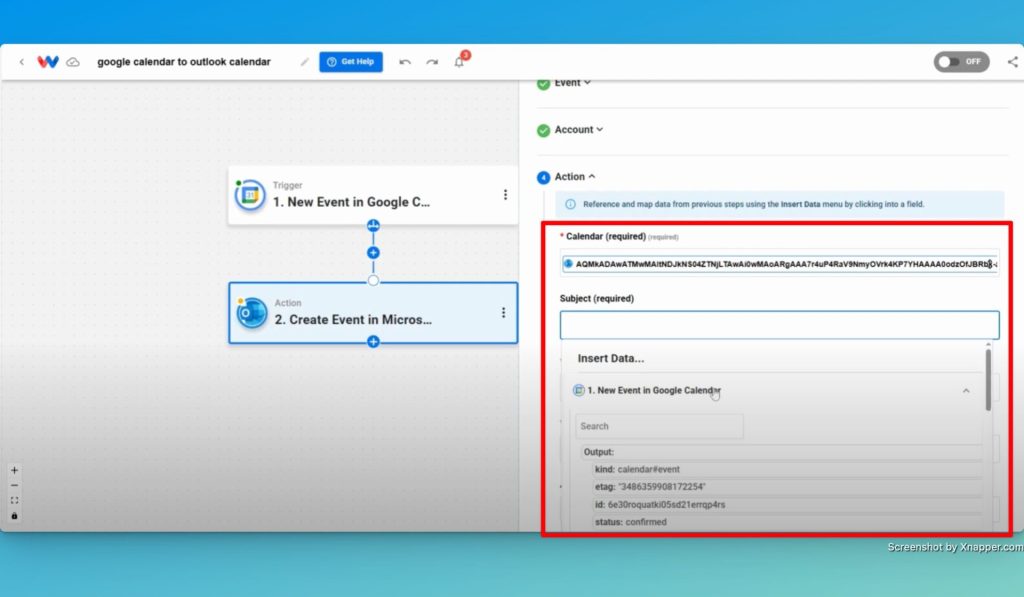Click the Get Help button
The image size is (1024, 597).
coord(351,61)
